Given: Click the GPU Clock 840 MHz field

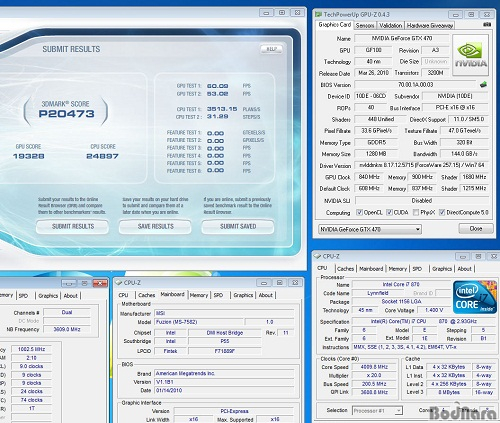Looking at the screenshot, I should [x=369, y=177].
